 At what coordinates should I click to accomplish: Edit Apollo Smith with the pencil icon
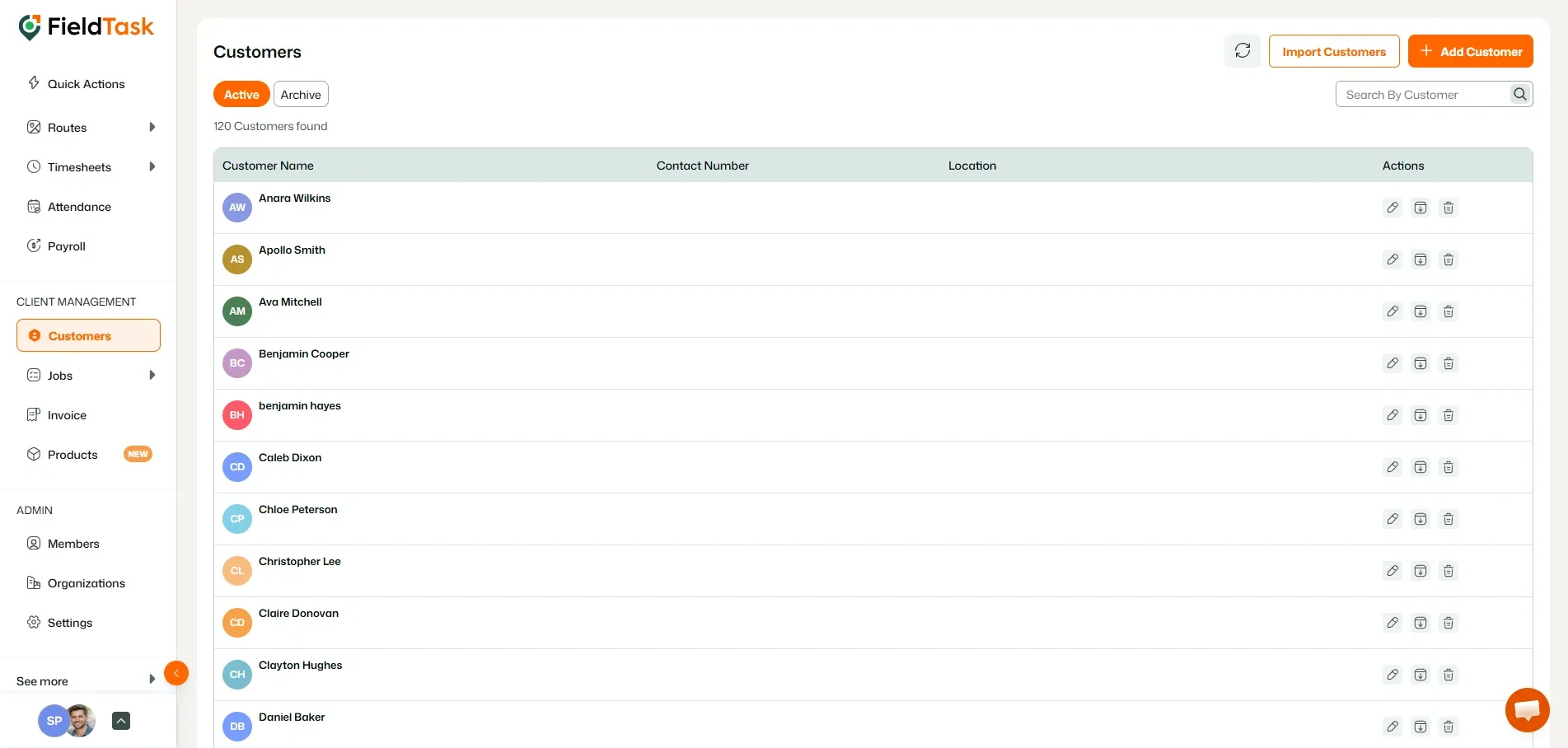[1392, 259]
